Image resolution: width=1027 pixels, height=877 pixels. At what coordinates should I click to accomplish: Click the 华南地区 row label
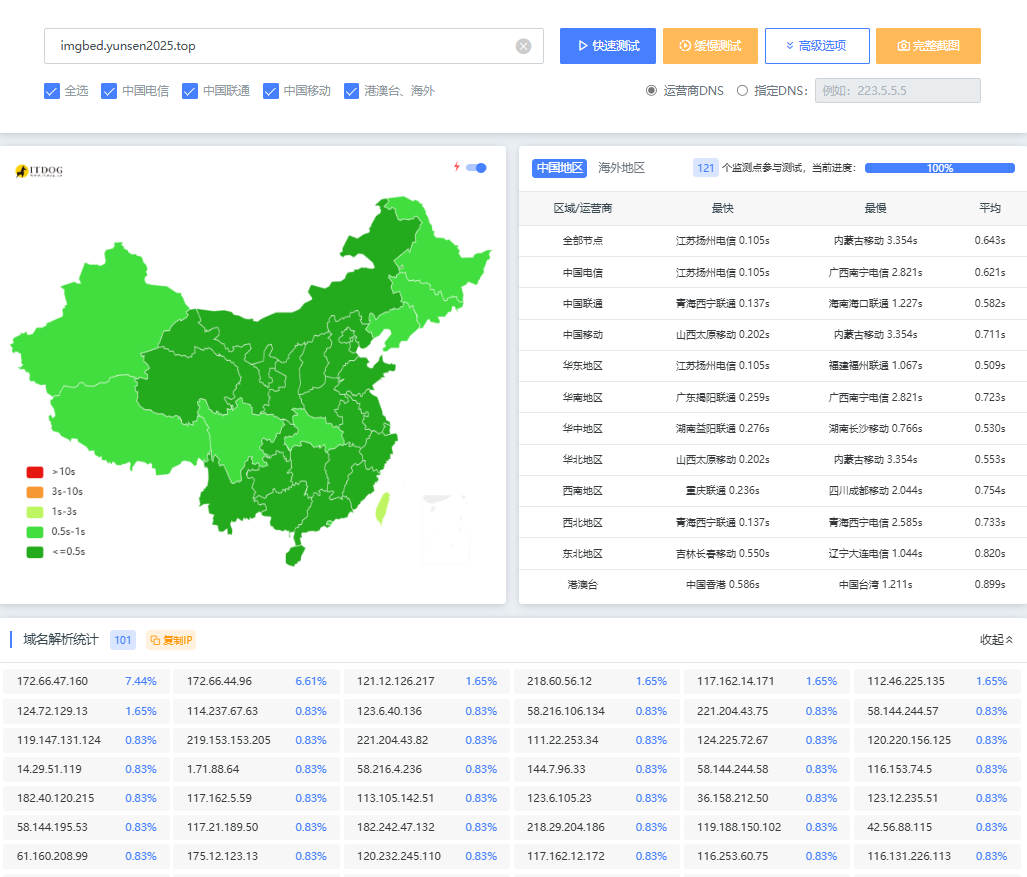point(582,398)
